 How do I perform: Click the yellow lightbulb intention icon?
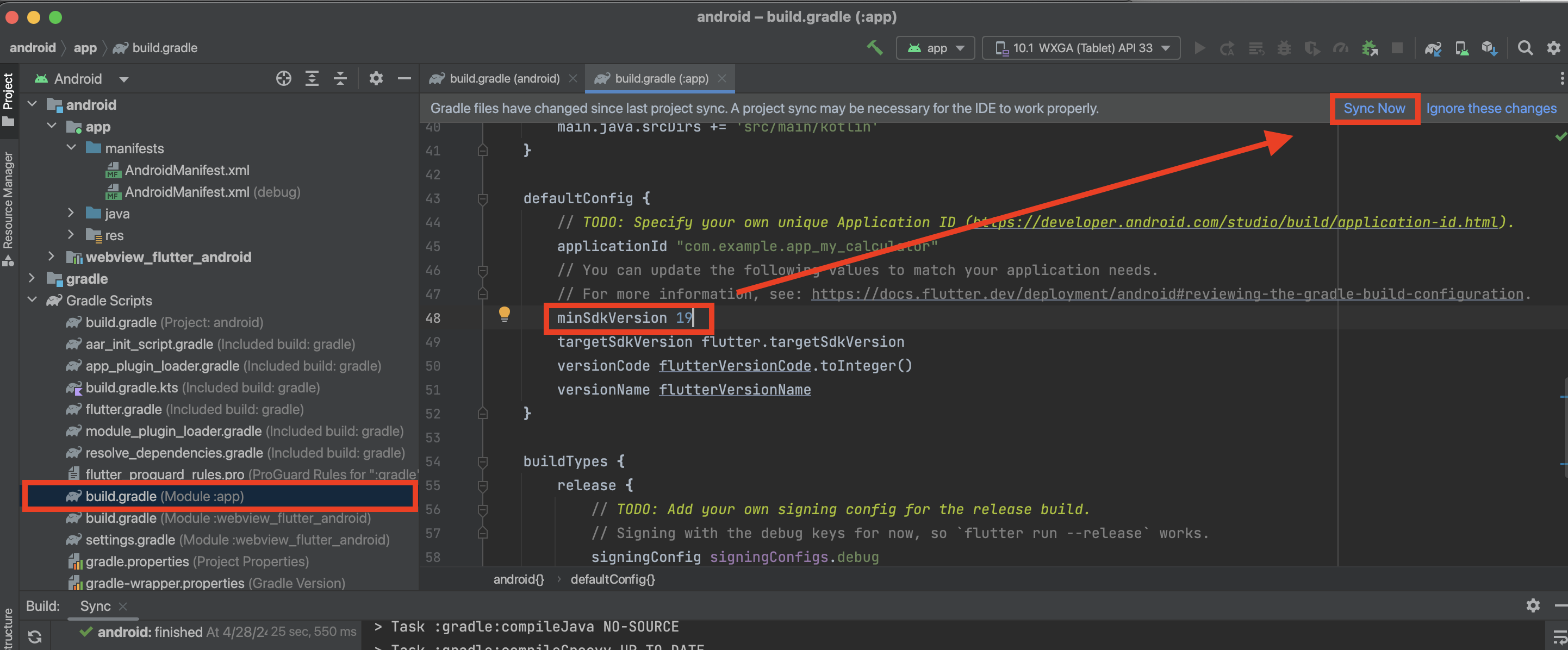tap(504, 314)
